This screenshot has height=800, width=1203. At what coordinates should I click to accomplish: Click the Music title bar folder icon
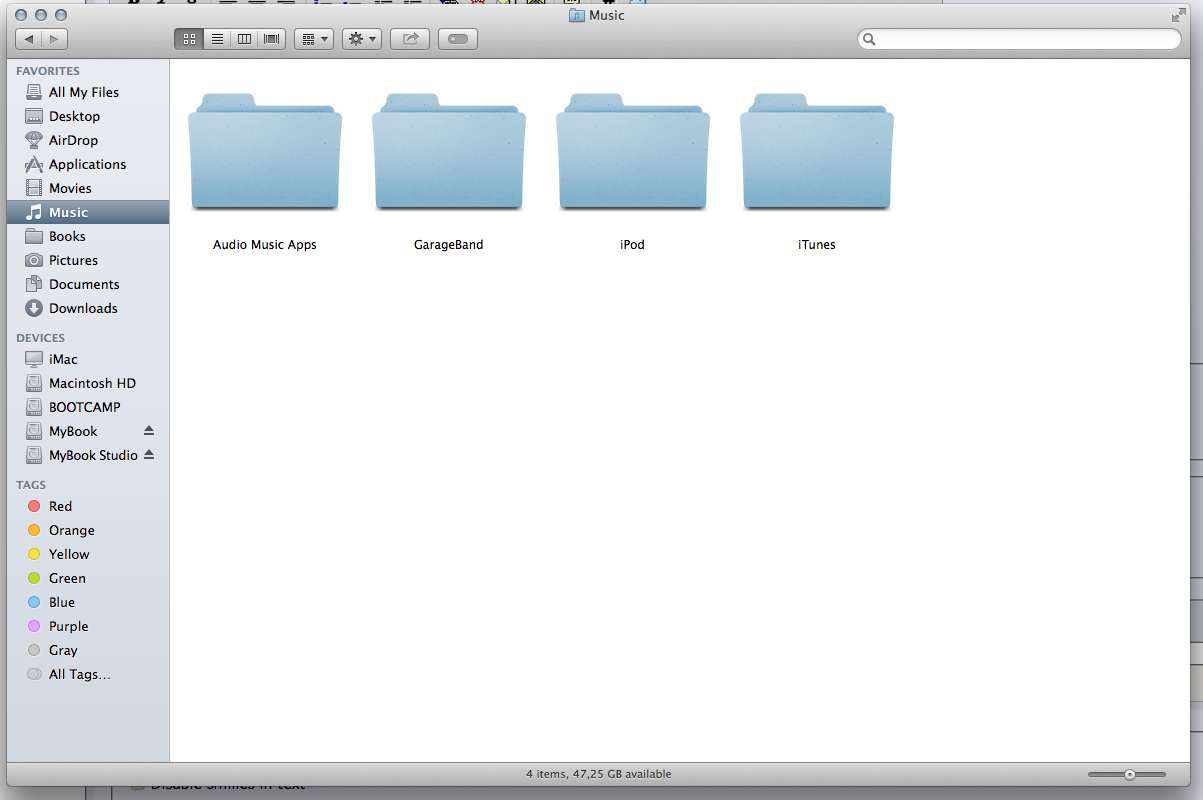[x=577, y=15]
